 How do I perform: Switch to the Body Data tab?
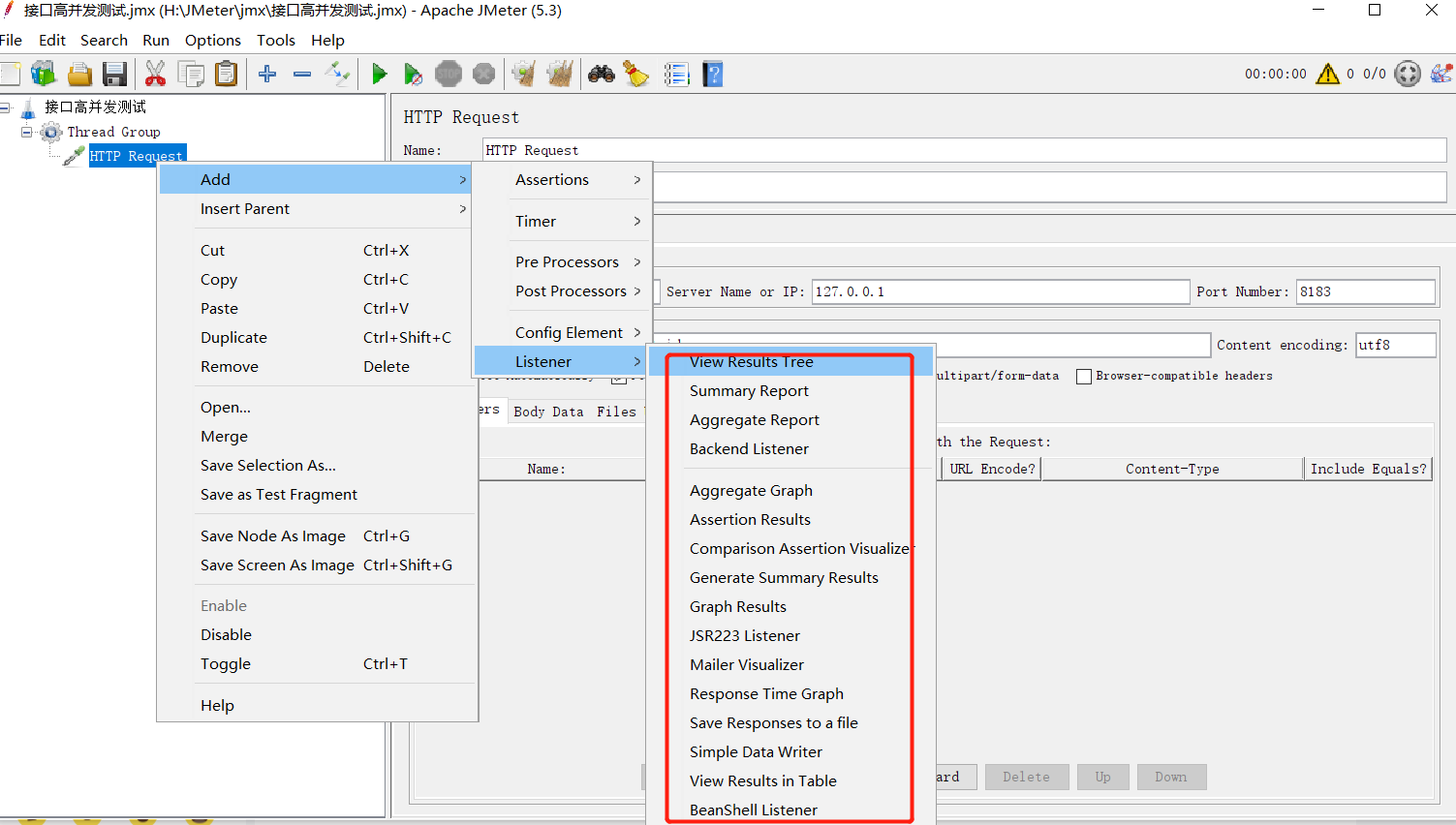(548, 412)
